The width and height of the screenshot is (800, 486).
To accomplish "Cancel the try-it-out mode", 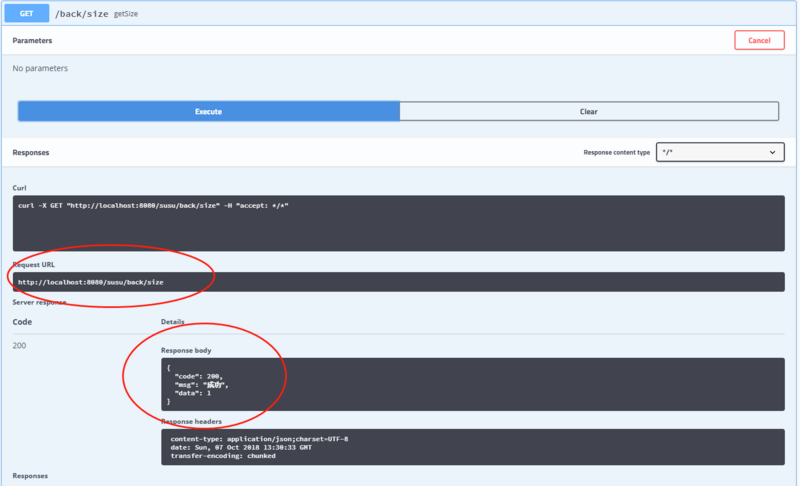I will (759, 40).
